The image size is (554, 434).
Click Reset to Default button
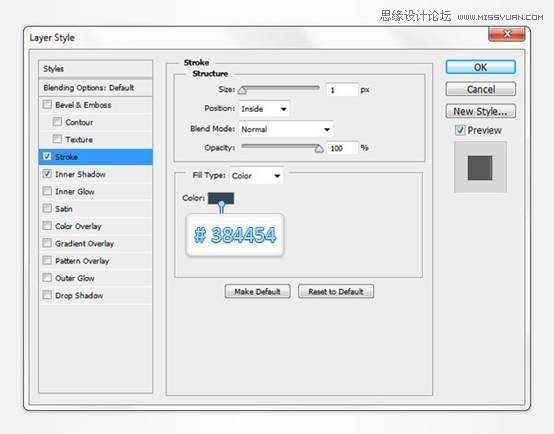coord(336,292)
